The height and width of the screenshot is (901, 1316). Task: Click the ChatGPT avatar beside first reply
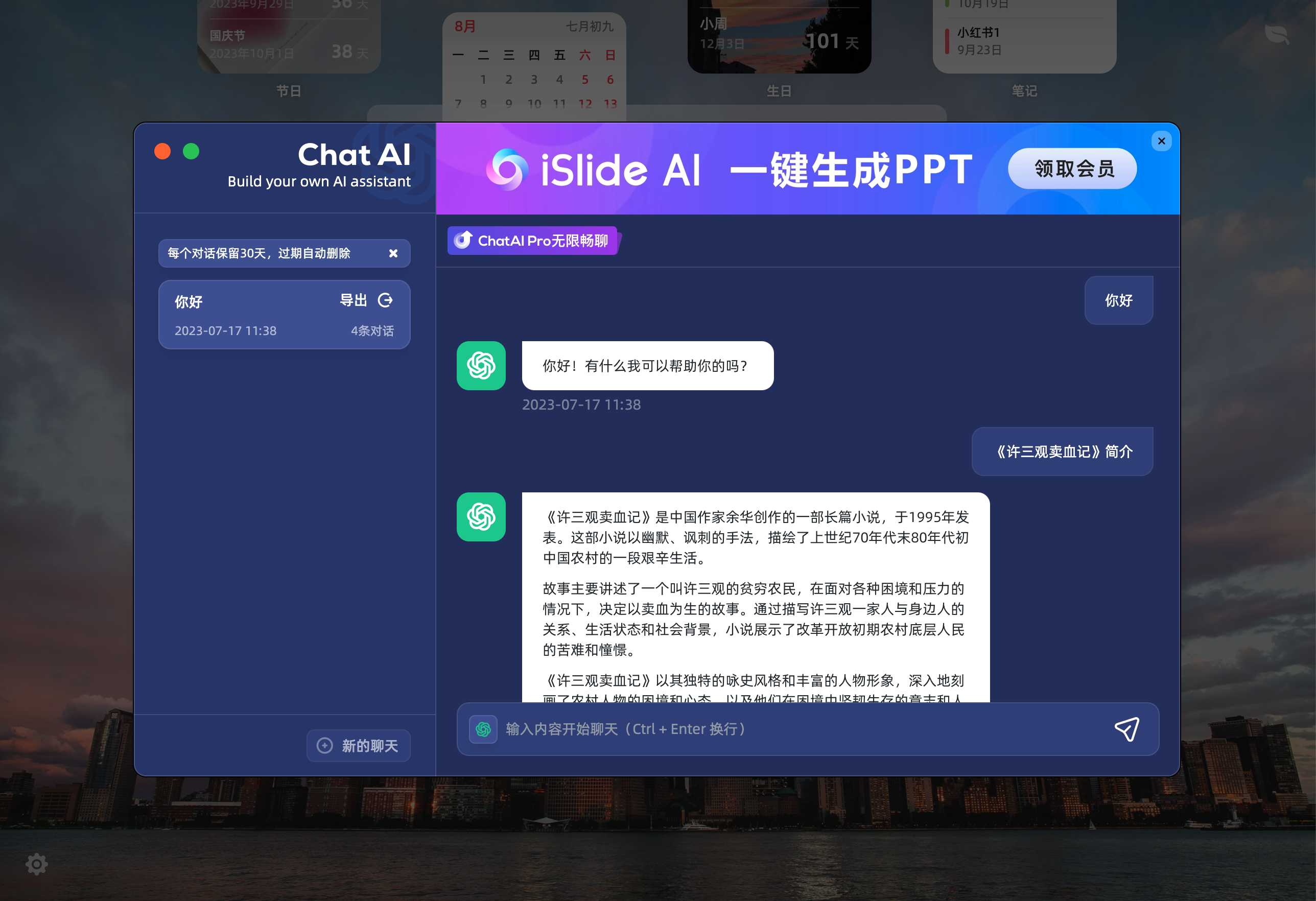(x=481, y=365)
